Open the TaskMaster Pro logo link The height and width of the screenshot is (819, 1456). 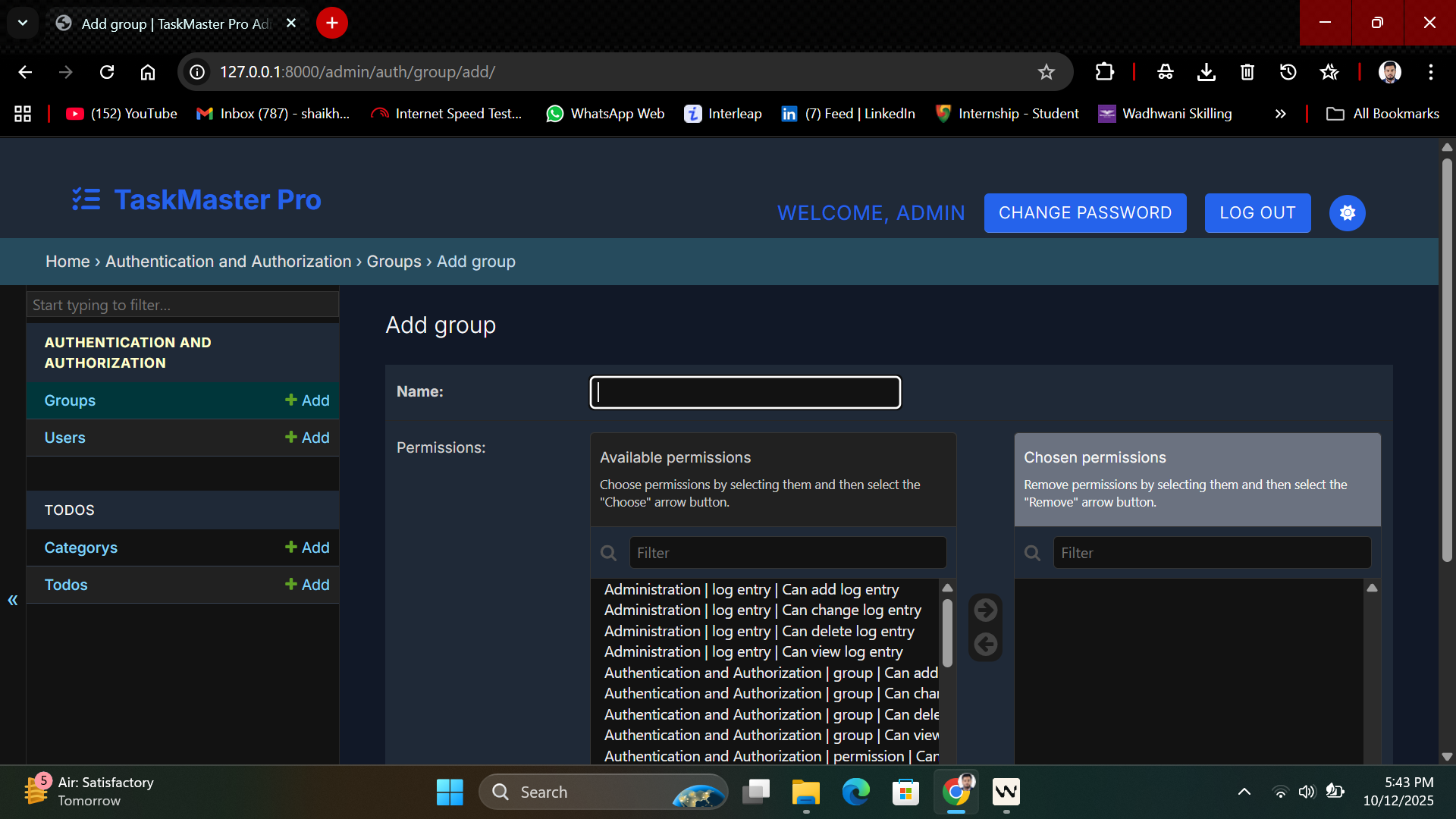pyautogui.click(x=196, y=199)
